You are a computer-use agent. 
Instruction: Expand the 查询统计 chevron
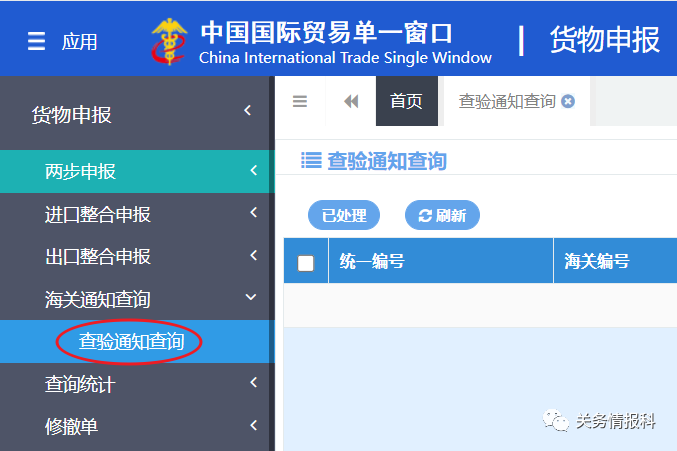254,382
